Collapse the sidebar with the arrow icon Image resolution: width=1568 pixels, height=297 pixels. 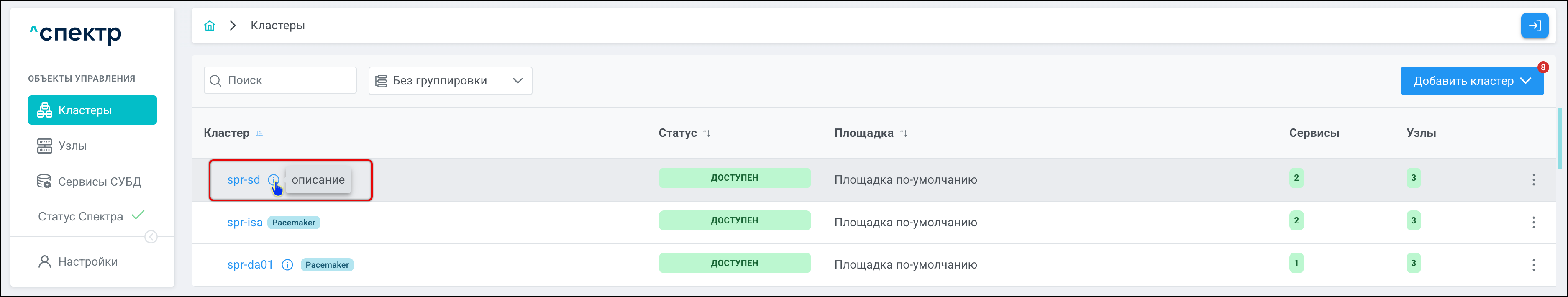(x=151, y=237)
